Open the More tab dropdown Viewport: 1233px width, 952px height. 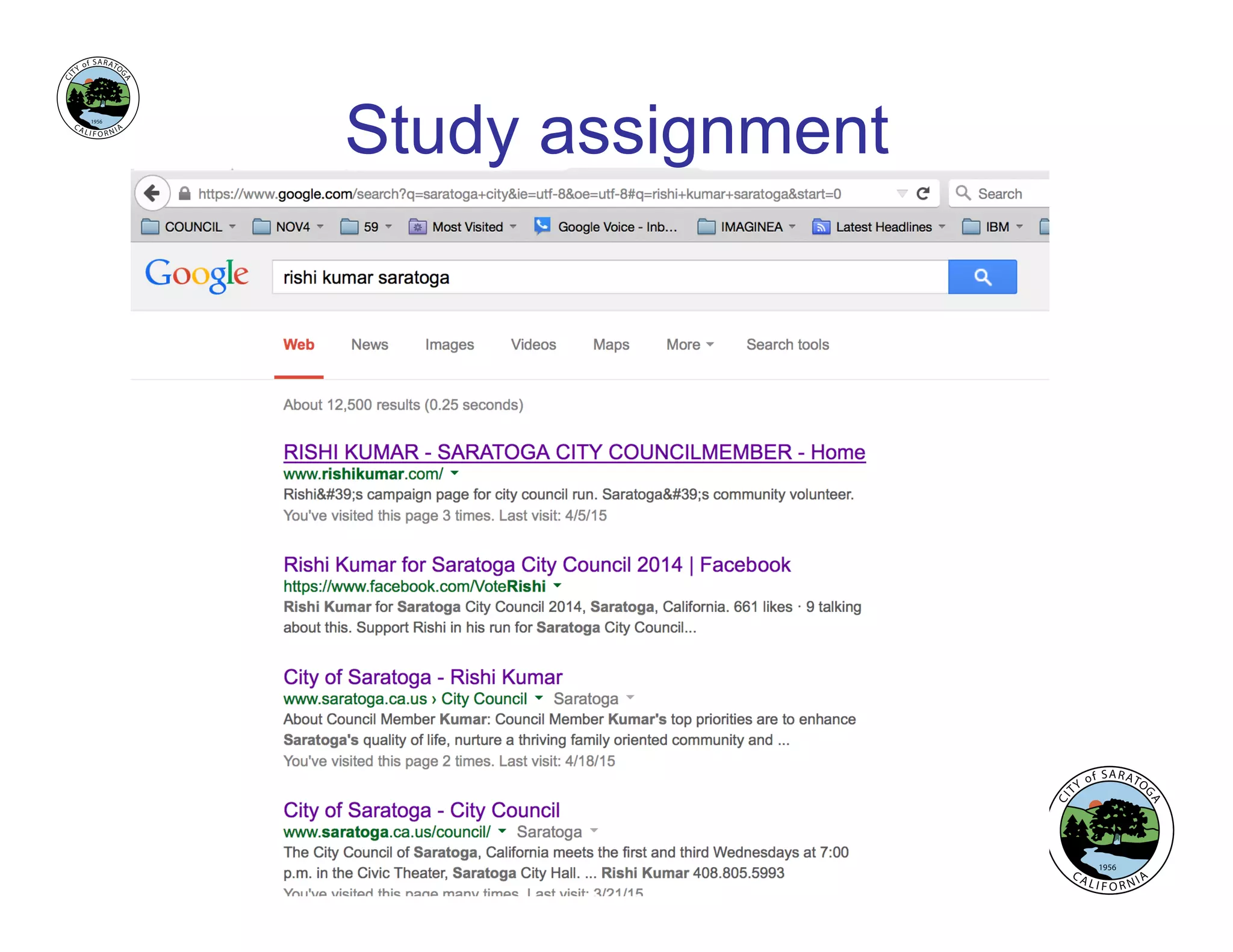point(690,345)
